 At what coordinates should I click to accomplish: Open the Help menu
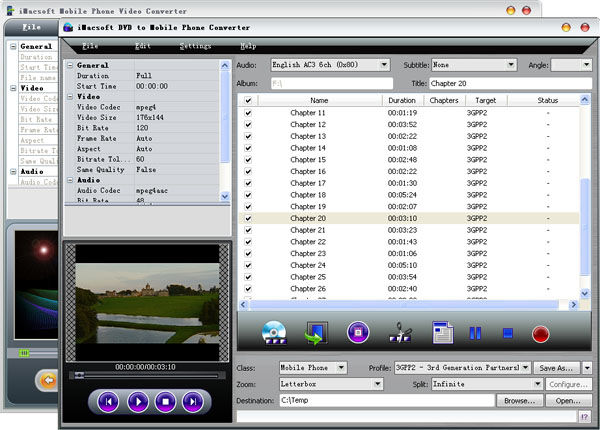(x=248, y=46)
